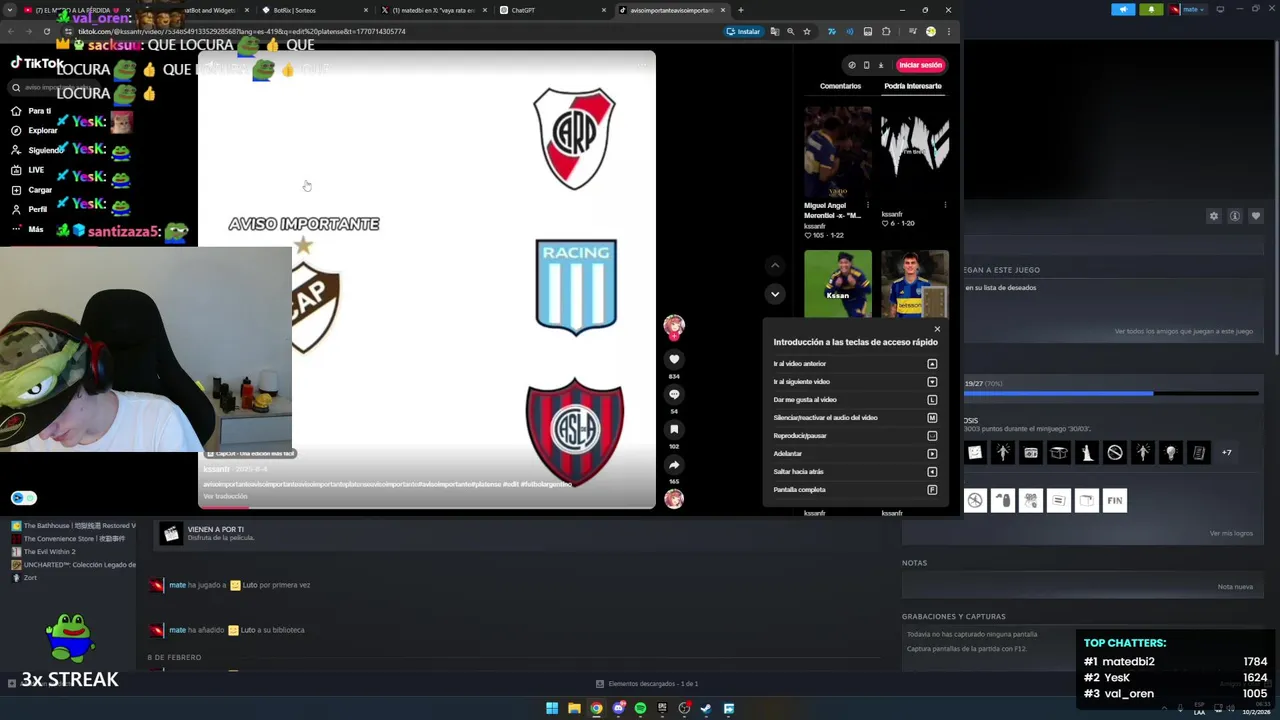The height and width of the screenshot is (720, 1280).
Task: Open zoom magnifier icon in address bar
Action: pos(791,31)
